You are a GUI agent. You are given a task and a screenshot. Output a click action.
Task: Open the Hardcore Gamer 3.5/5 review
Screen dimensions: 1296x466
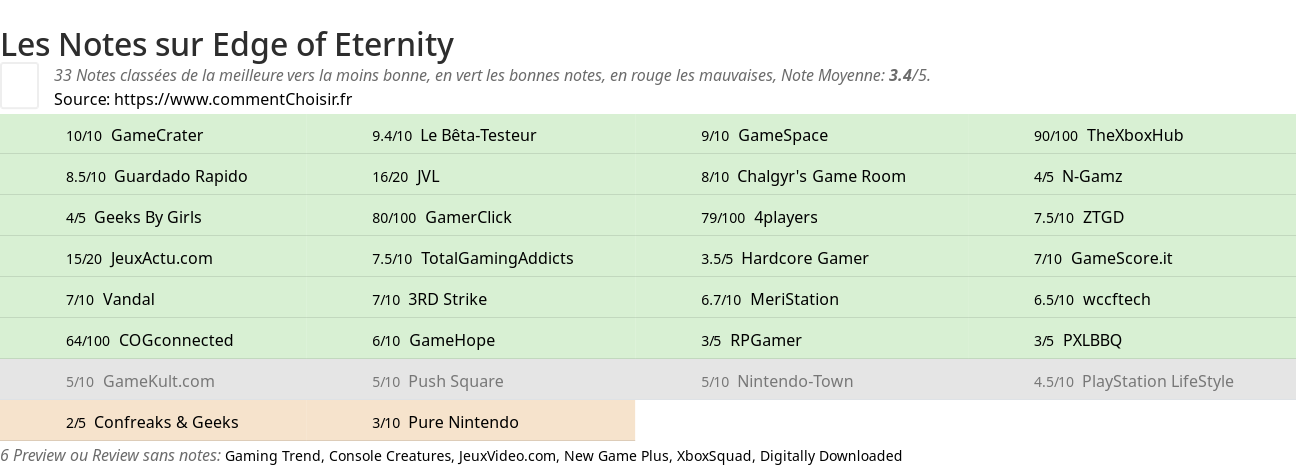(x=784, y=258)
